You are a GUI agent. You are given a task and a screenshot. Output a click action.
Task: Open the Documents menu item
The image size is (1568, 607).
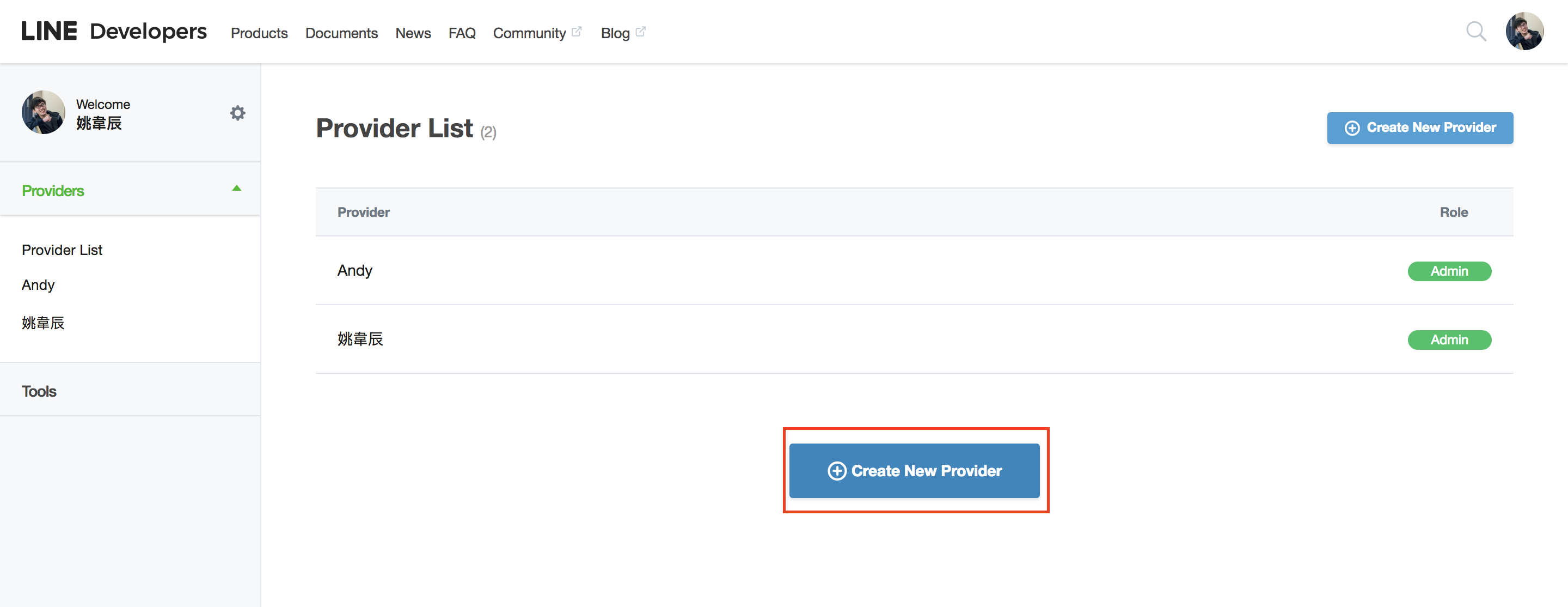(341, 33)
